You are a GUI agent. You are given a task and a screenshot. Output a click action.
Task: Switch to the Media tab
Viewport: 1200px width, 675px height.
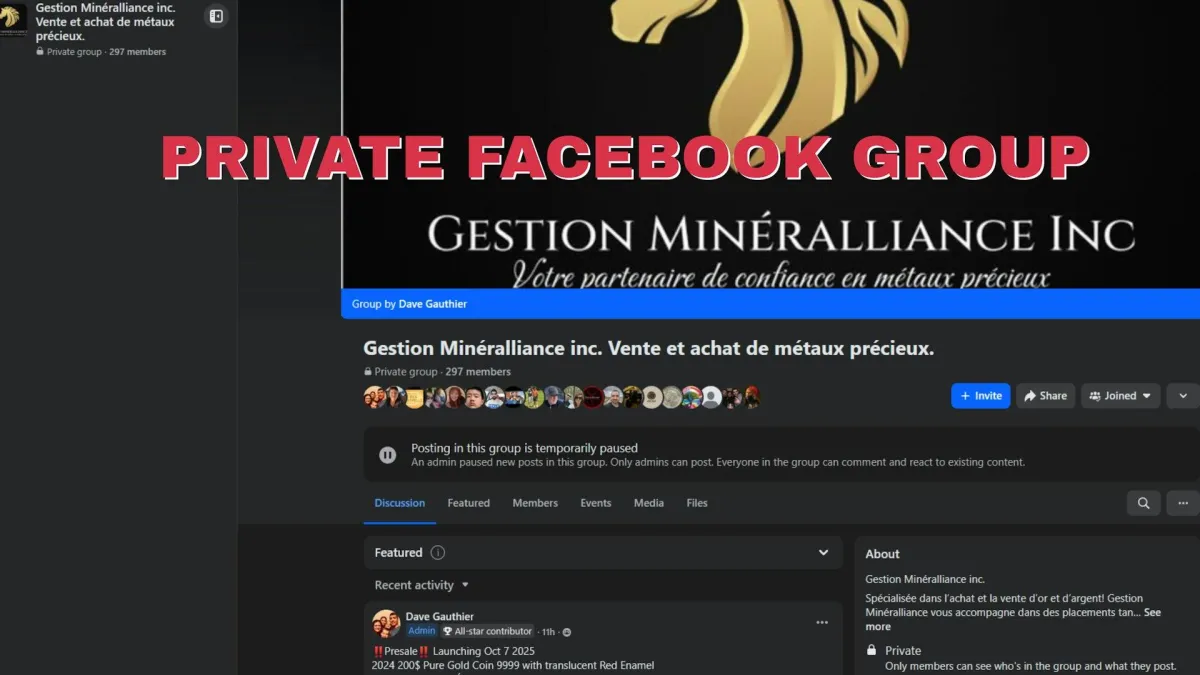click(649, 503)
